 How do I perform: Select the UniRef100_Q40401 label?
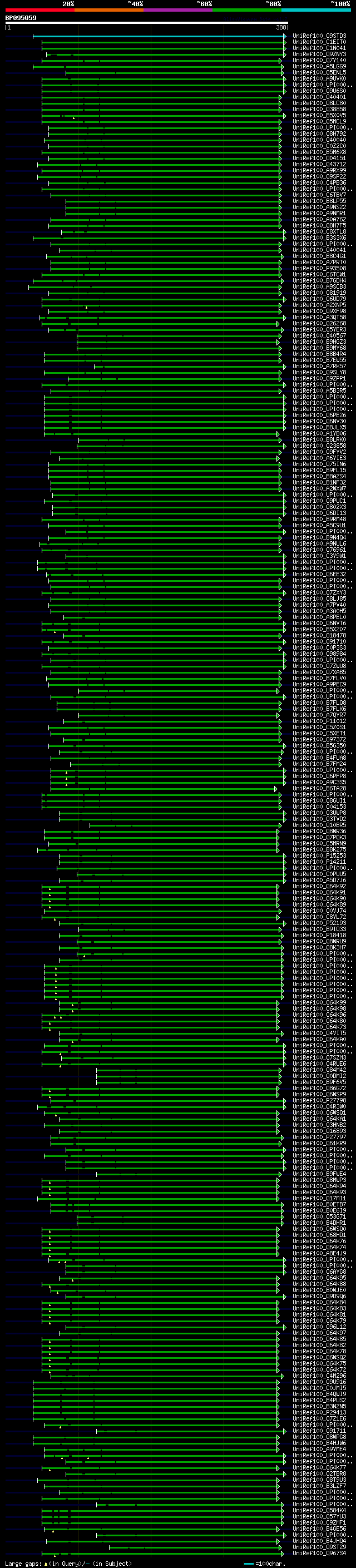coord(319,97)
